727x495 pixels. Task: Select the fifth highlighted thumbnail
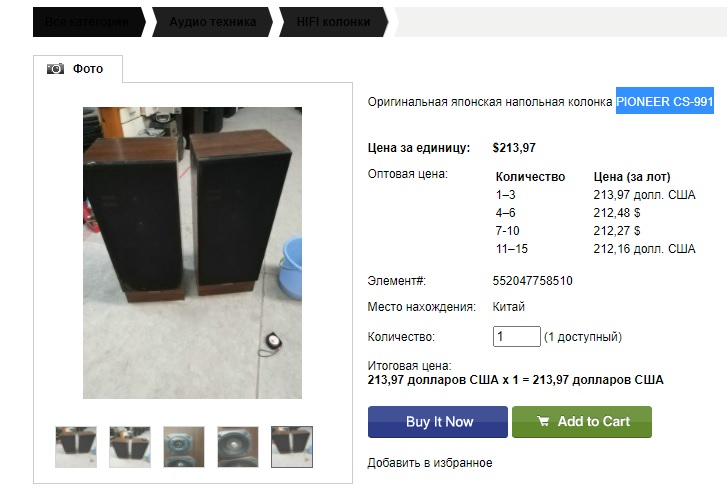(x=292, y=447)
